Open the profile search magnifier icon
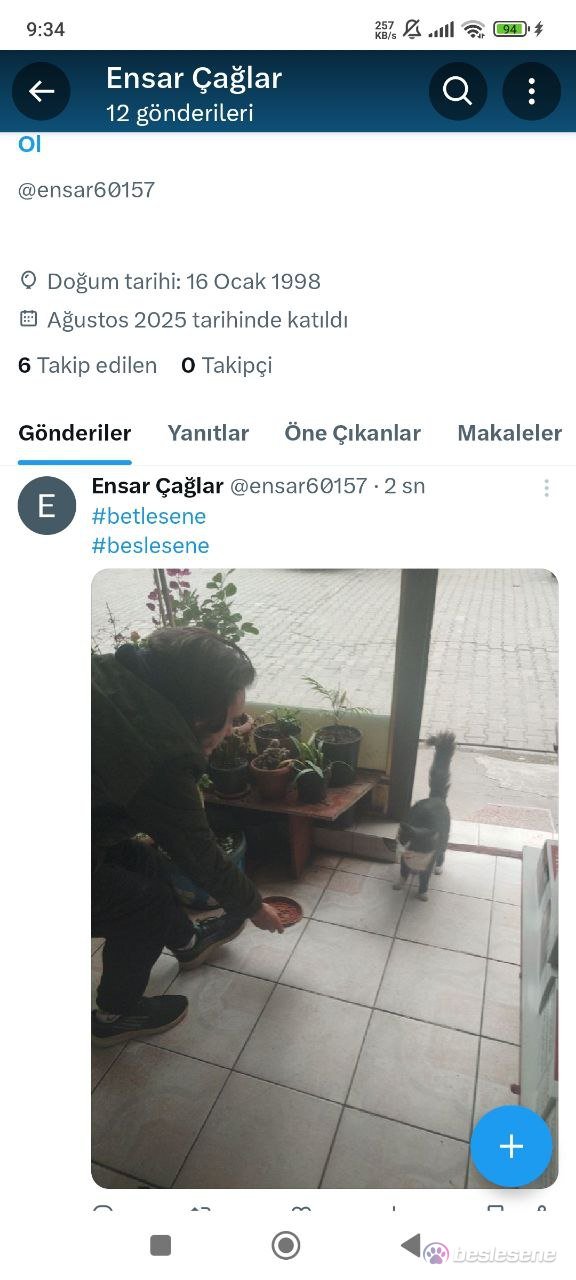This screenshot has width=576, height=1280. pos(457,92)
